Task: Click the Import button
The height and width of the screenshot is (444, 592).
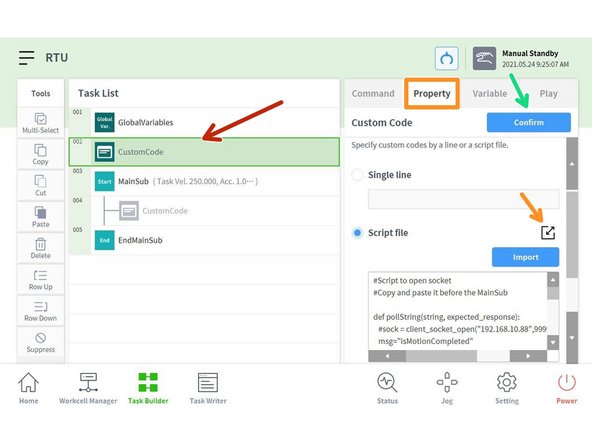Action: (x=525, y=257)
